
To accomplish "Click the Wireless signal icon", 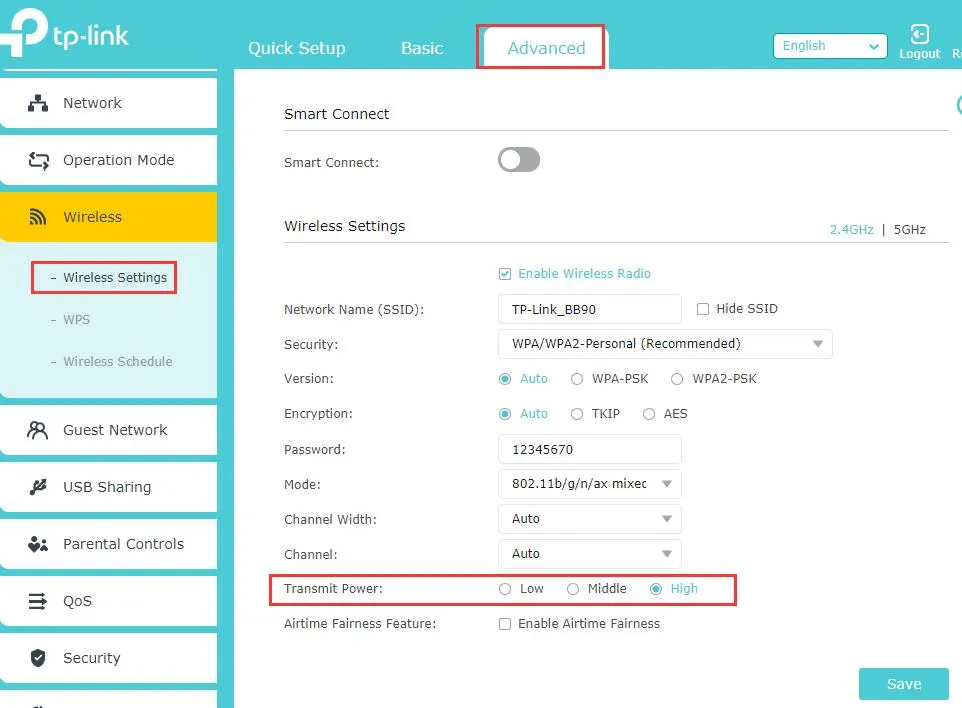I will tap(38, 217).
